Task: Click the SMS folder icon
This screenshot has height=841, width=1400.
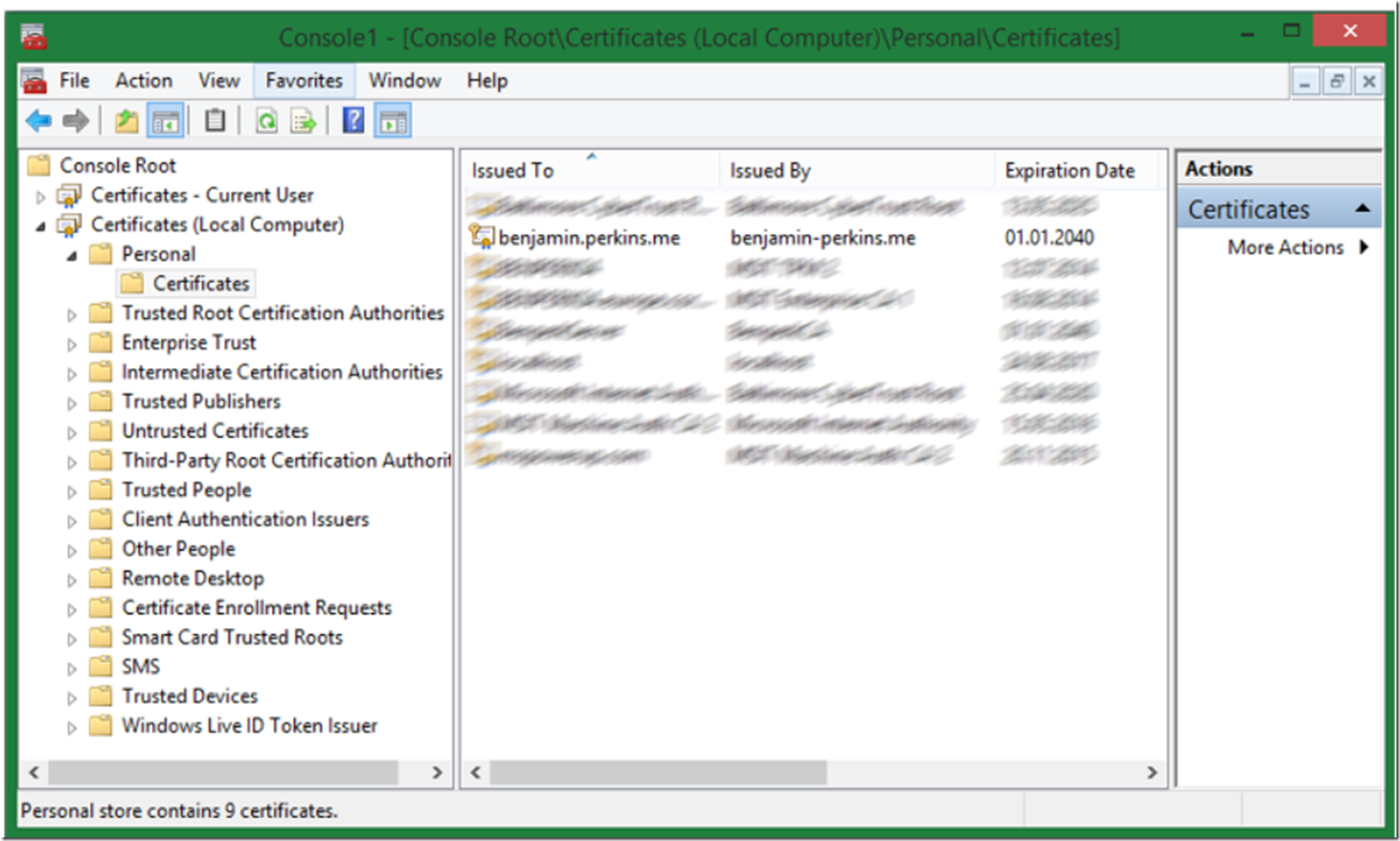Action: click(x=102, y=667)
